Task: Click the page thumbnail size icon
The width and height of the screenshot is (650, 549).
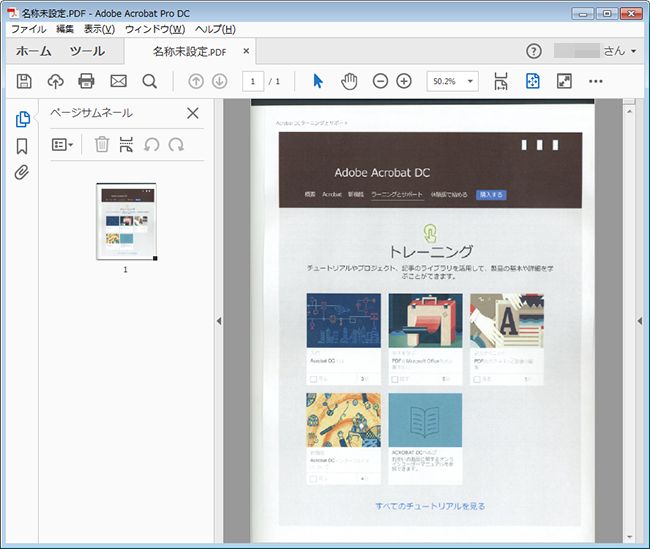Action: point(126,144)
